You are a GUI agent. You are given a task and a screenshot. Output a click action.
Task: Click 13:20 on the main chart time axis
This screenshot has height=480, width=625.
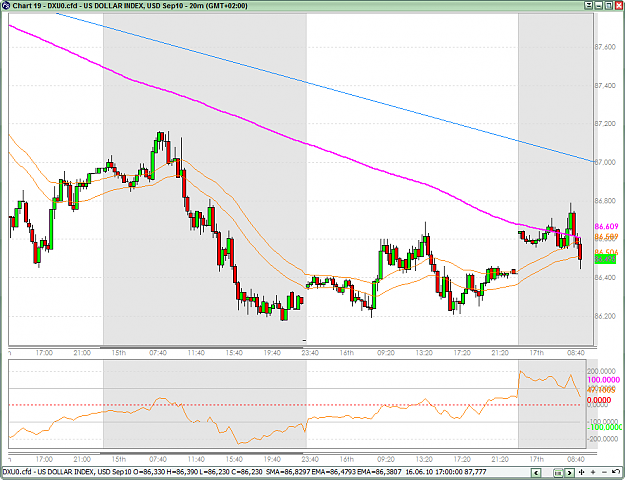tap(424, 353)
